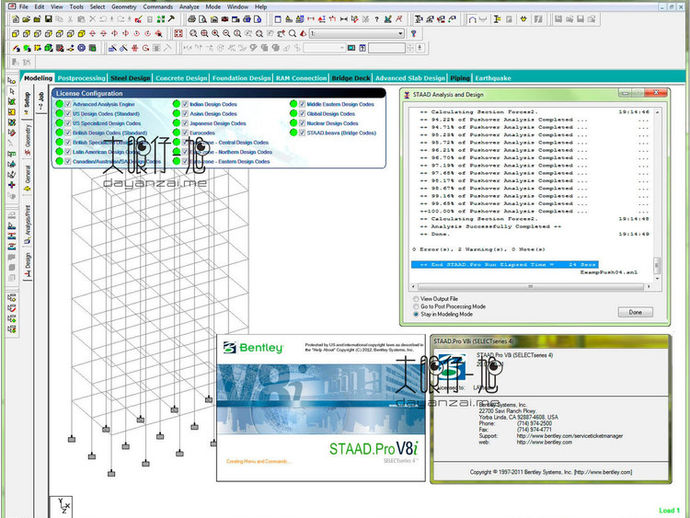The height and width of the screenshot is (518, 690).
Task: Click the highlighted End STAAD.Pro Run line
Action: [505, 265]
